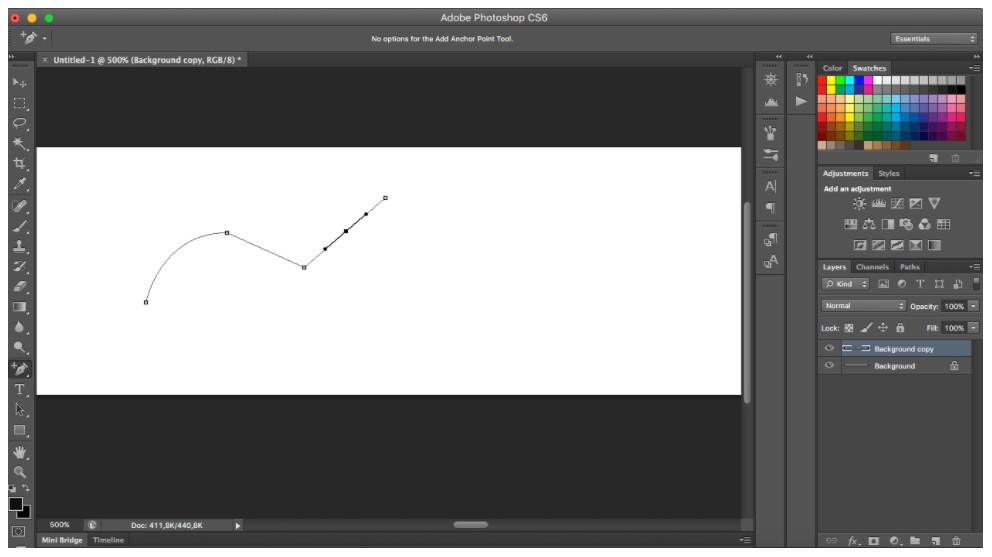Screen dimensions: 992x557
Task: Select the Magic Wand tool
Action: pos(20,144)
